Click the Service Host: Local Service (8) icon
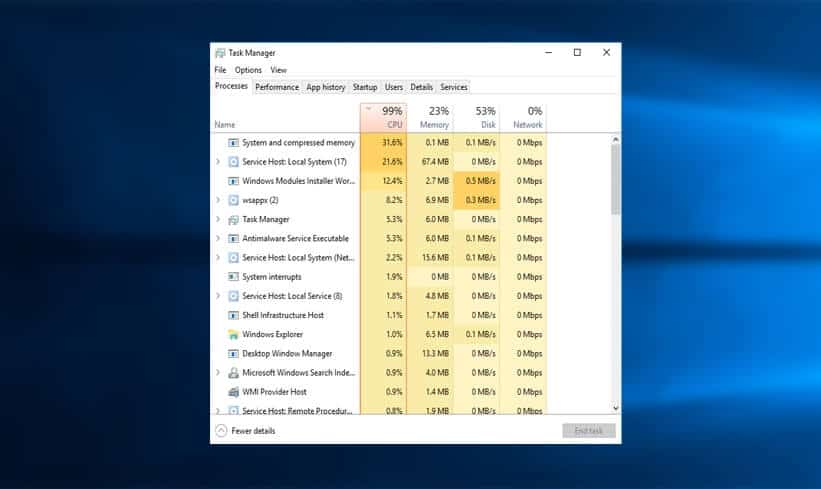This screenshot has height=489, width=821. click(x=234, y=296)
